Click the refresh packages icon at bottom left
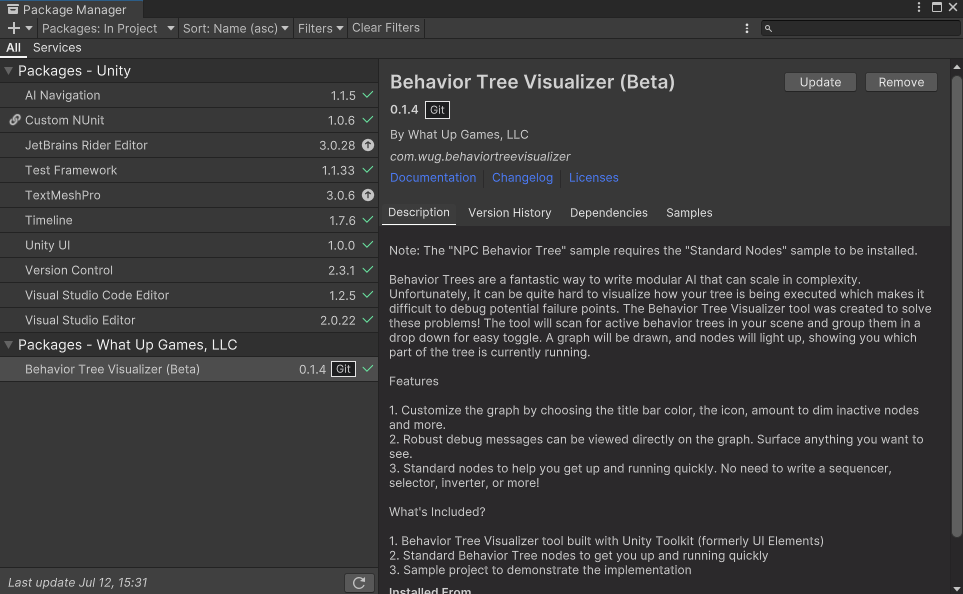The width and height of the screenshot is (963, 594). tap(359, 582)
